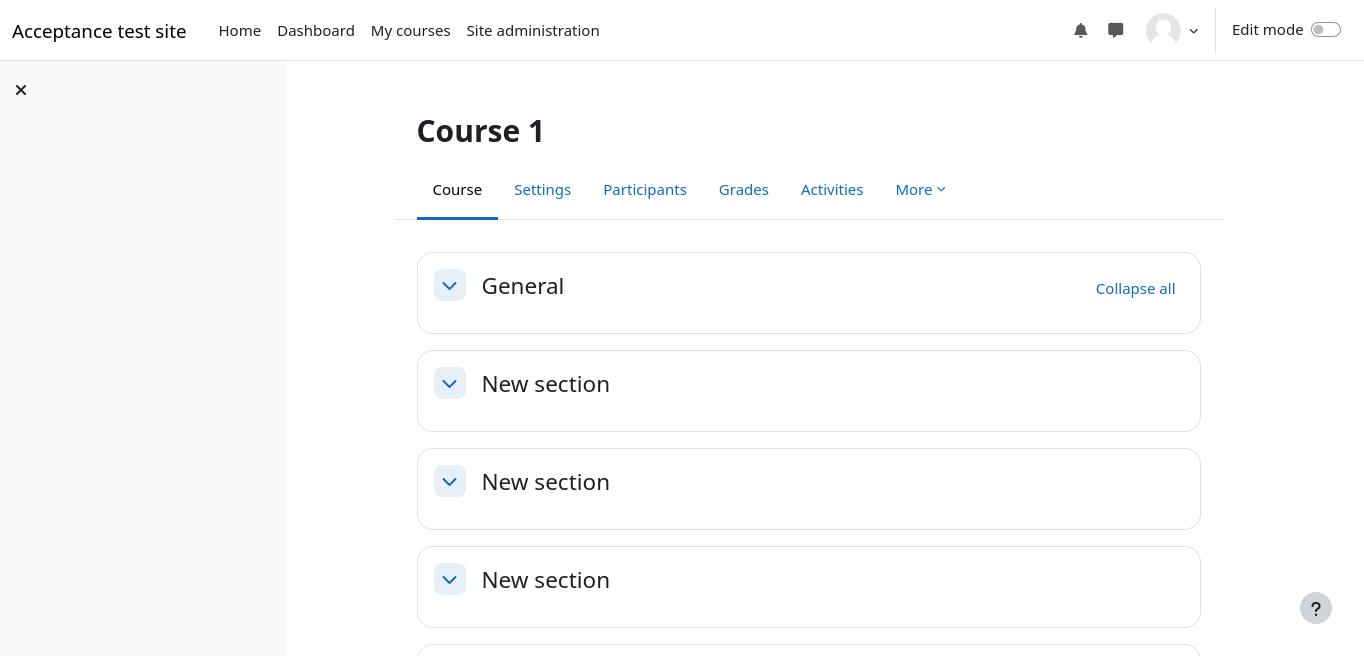Toggle Edit mode switch on
Screen dimensions: 1364x656
point(1325,30)
